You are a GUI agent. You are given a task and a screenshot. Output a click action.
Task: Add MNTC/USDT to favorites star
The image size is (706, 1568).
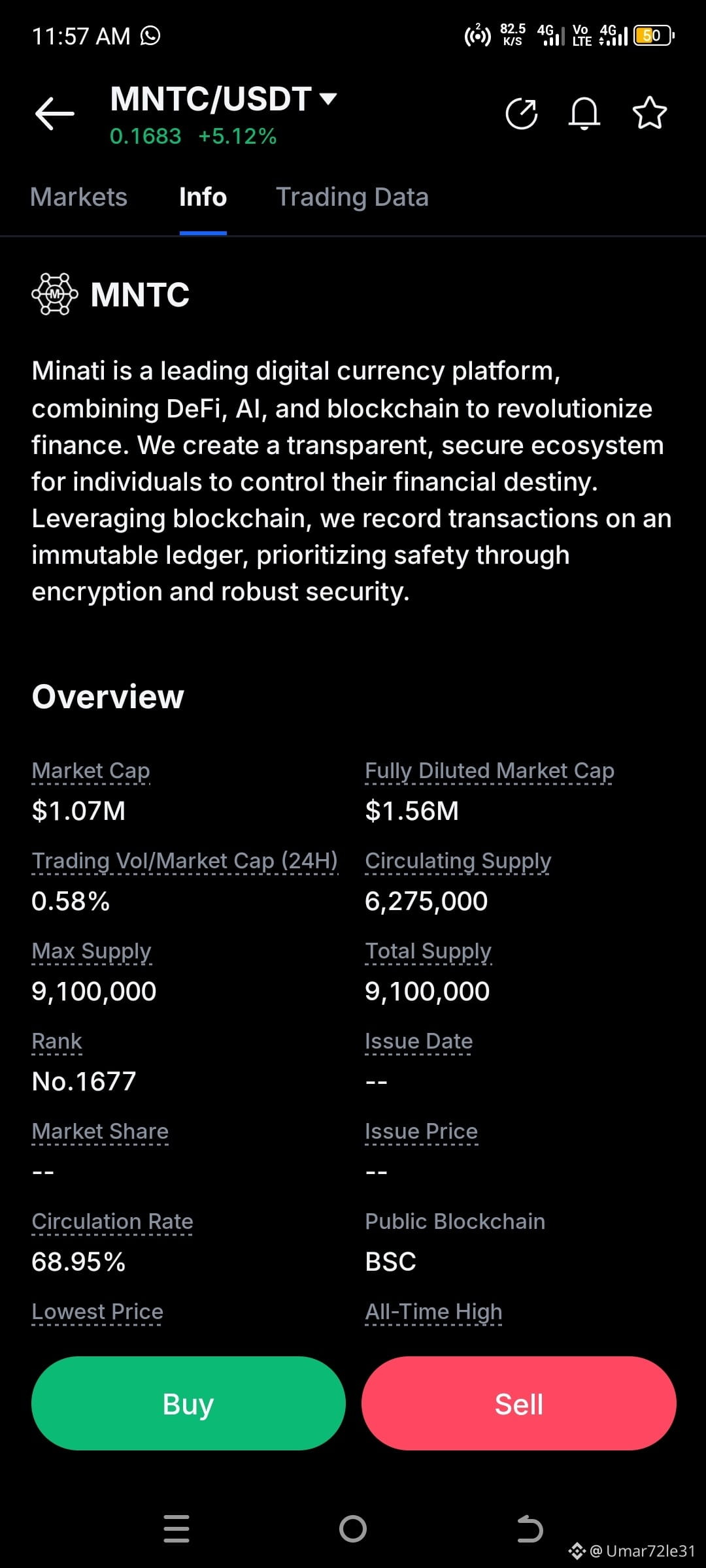pos(650,113)
